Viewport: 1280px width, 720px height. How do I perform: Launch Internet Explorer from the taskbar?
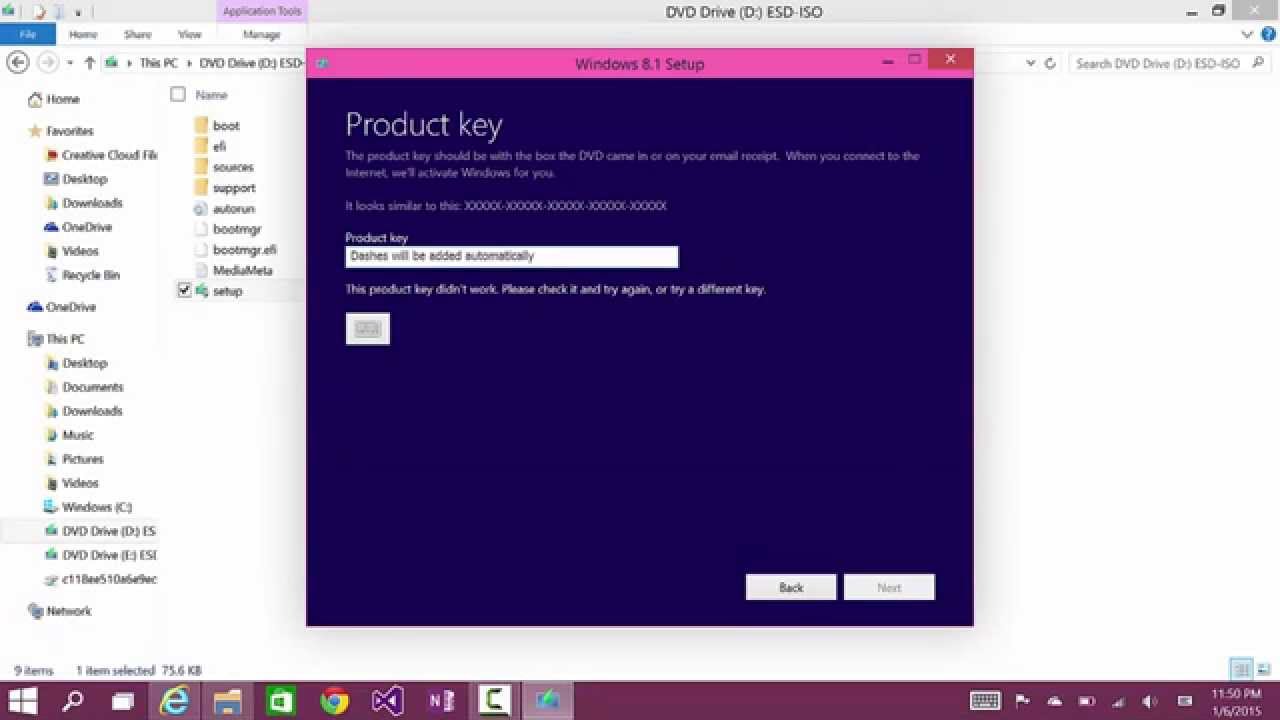(177, 701)
